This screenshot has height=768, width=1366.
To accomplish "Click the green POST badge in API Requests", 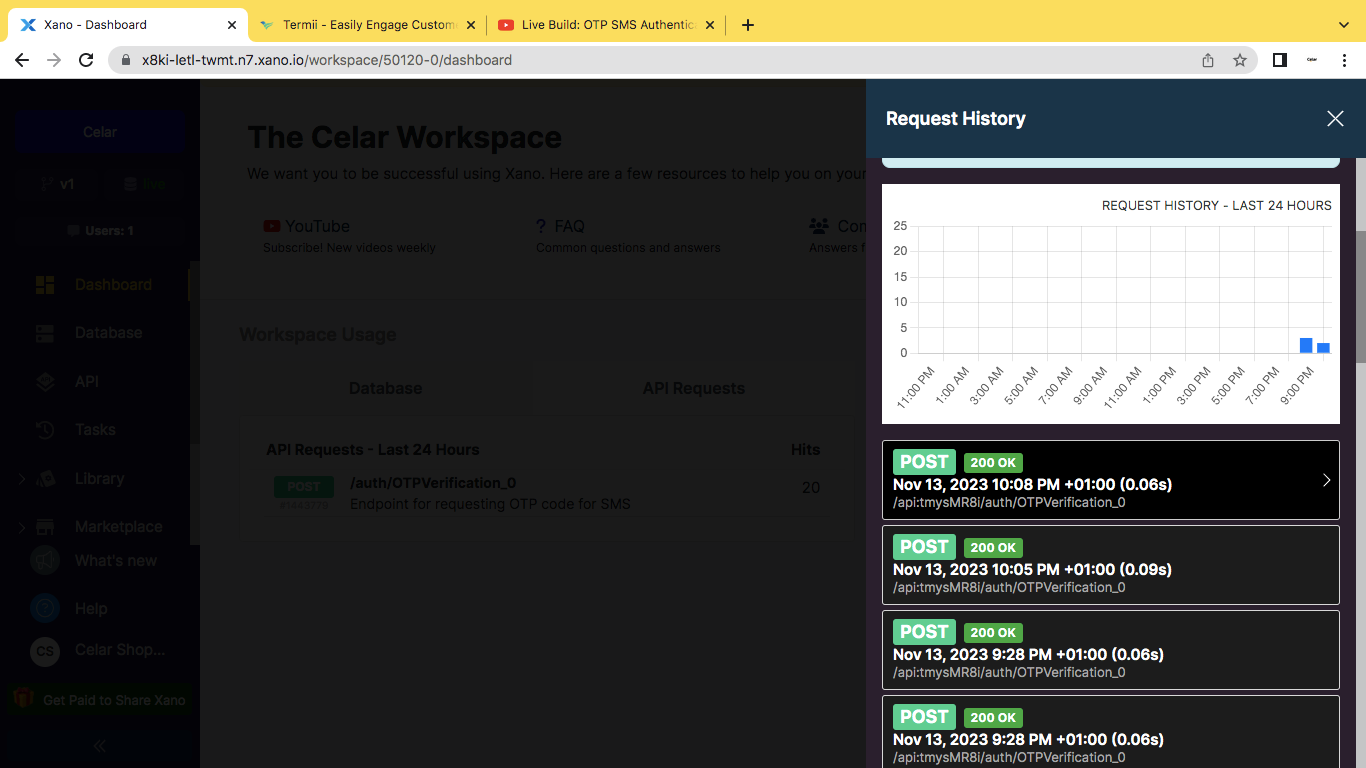I will click(304, 487).
